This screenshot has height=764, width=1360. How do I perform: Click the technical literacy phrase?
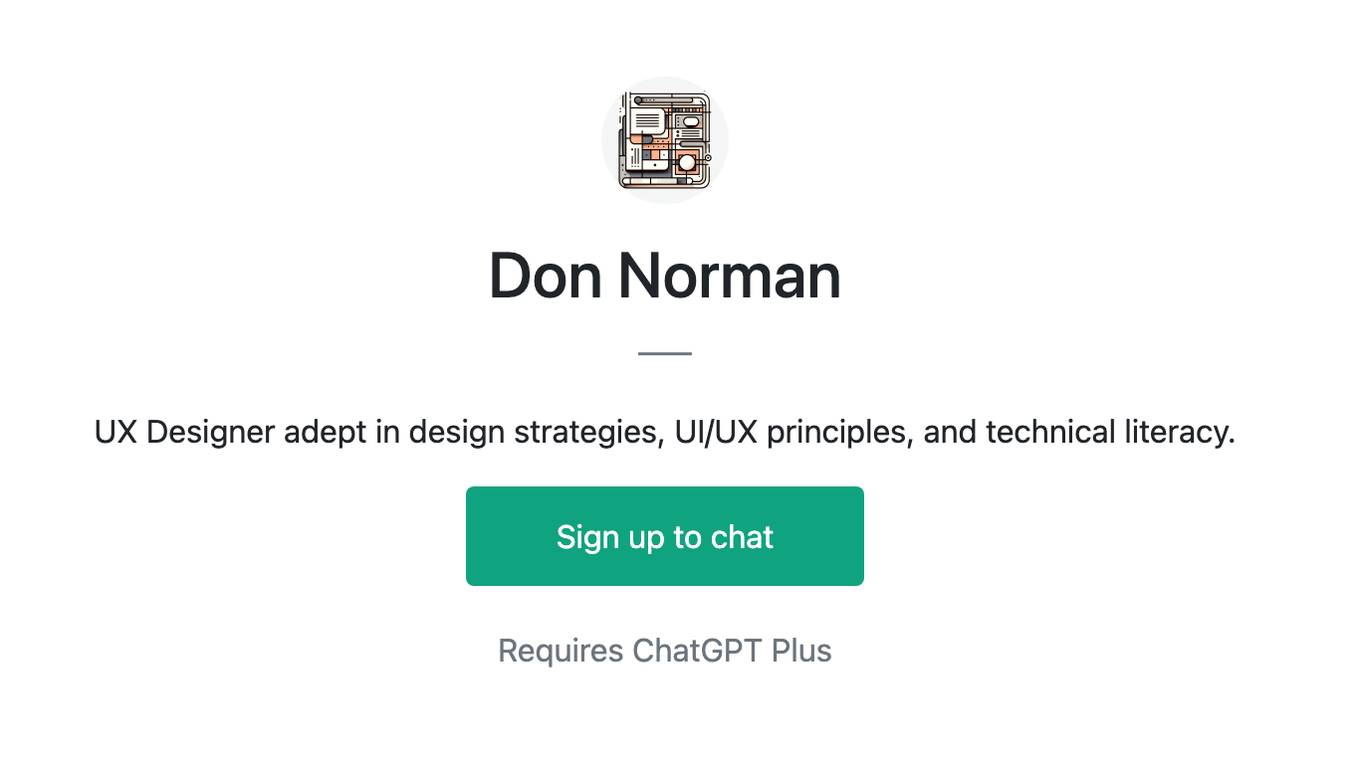pyautogui.click(x=1110, y=432)
